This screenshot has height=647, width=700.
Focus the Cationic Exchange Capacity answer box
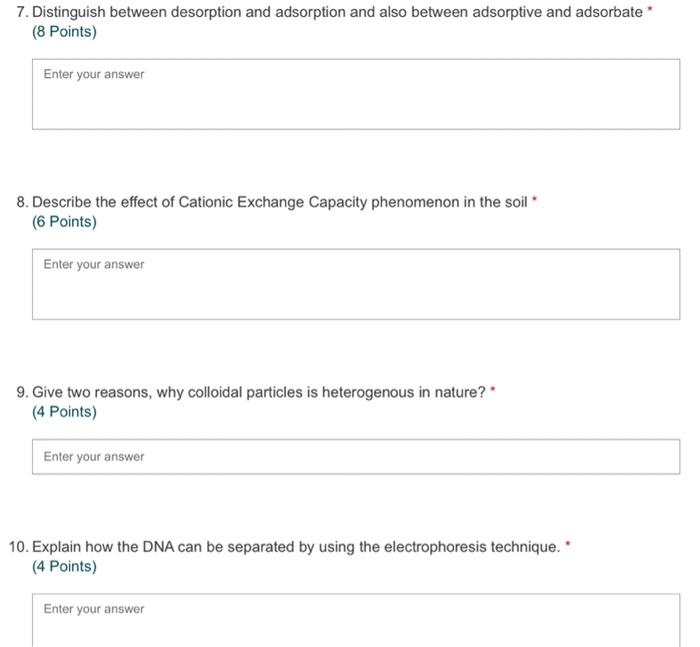click(356, 284)
